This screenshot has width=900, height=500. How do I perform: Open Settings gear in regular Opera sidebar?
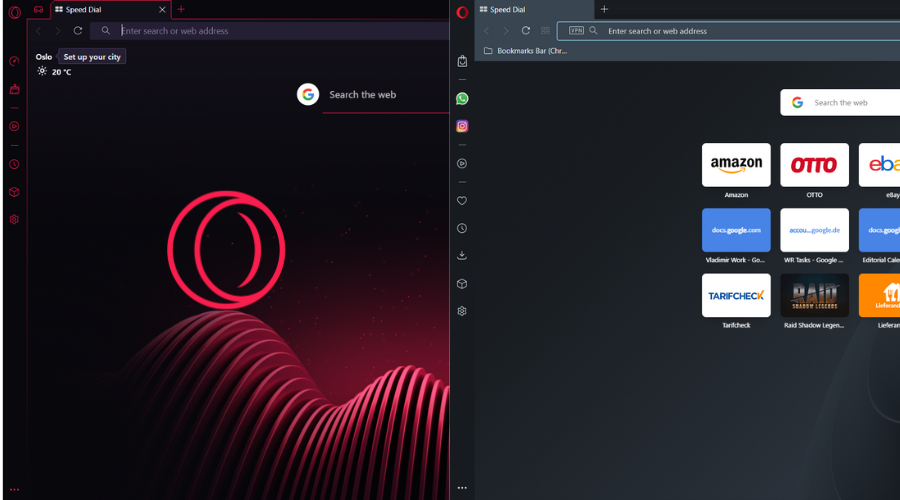pos(462,311)
